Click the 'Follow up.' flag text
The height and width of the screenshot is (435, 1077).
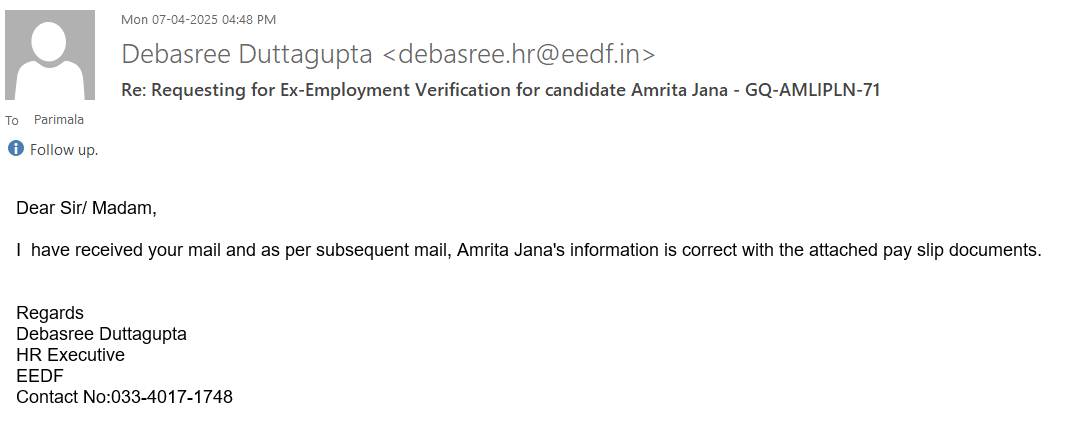(64, 150)
